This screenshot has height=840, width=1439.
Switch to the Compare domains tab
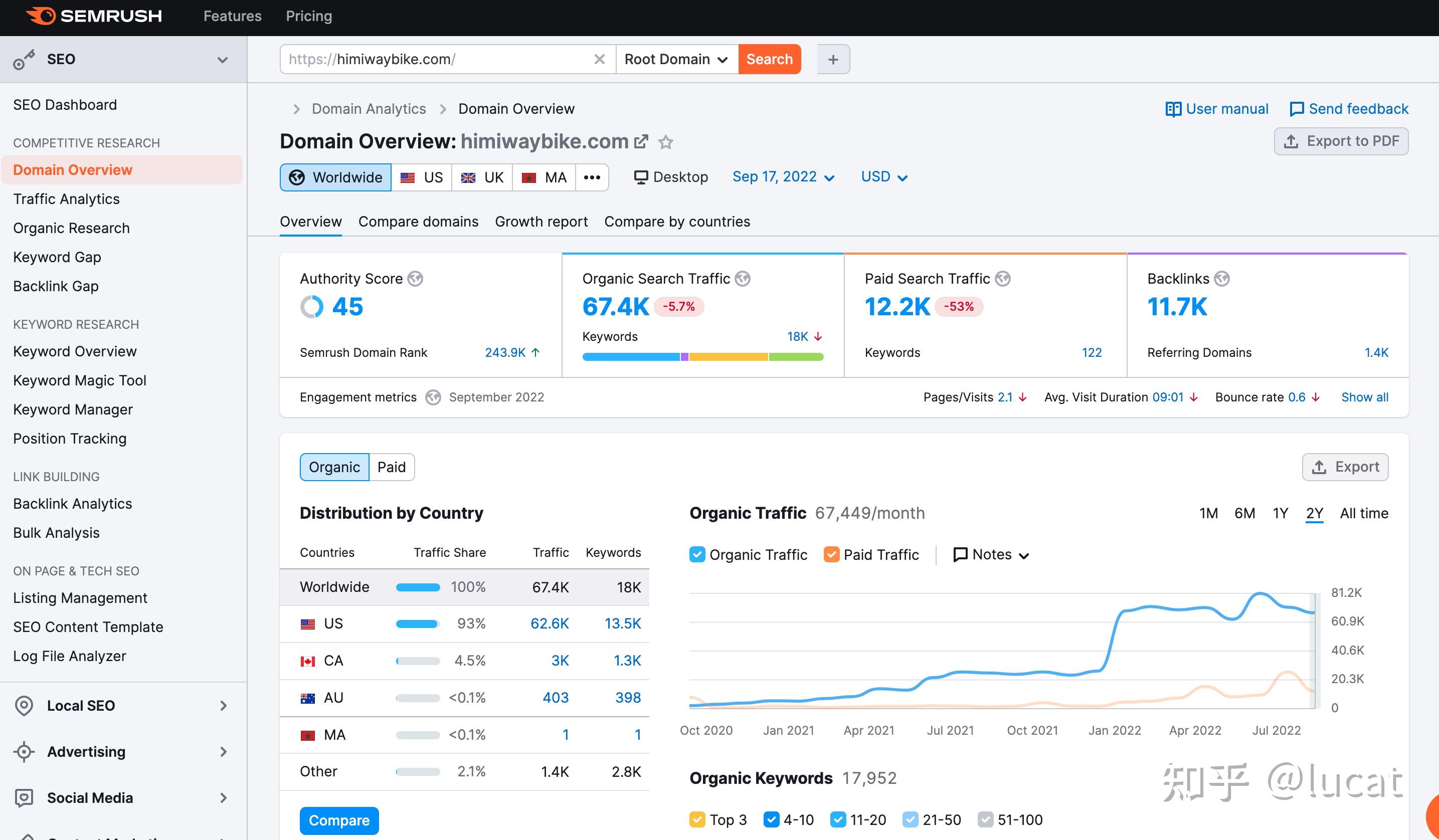click(418, 222)
